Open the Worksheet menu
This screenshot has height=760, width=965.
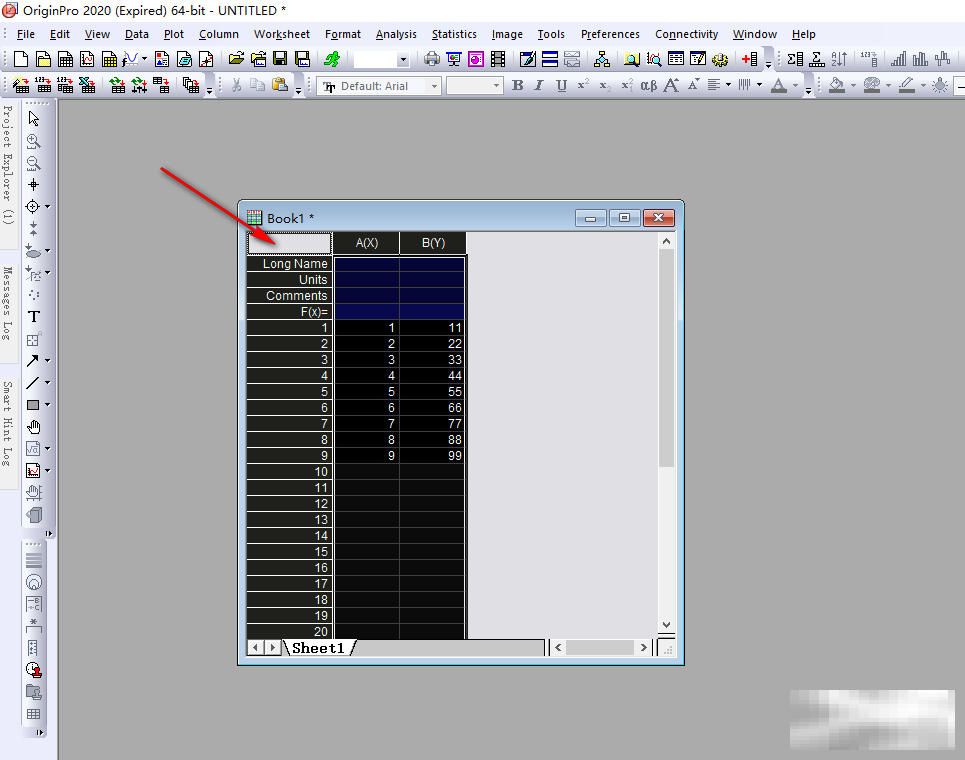coord(282,34)
